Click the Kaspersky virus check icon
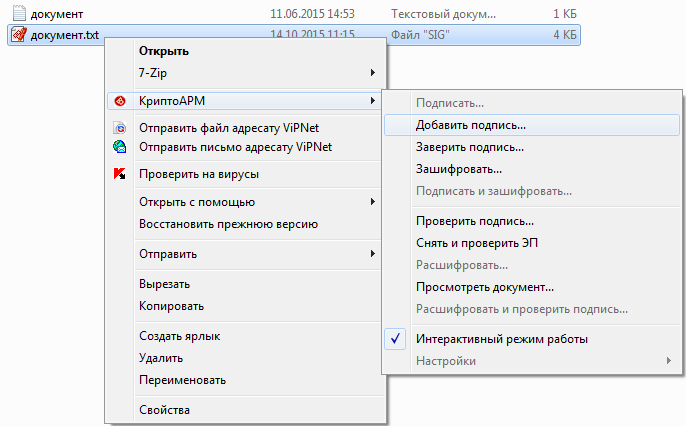The height and width of the screenshot is (426, 686). point(119,174)
